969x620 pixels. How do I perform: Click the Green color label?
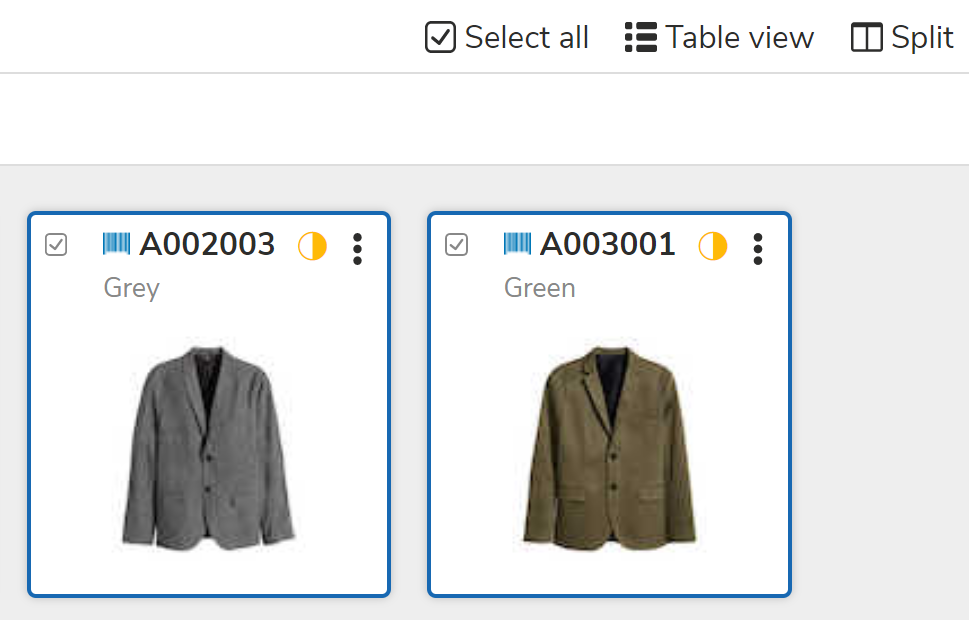click(x=540, y=288)
